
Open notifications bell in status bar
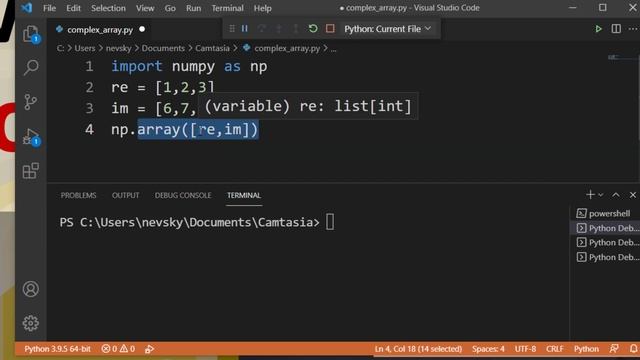pos(633,349)
